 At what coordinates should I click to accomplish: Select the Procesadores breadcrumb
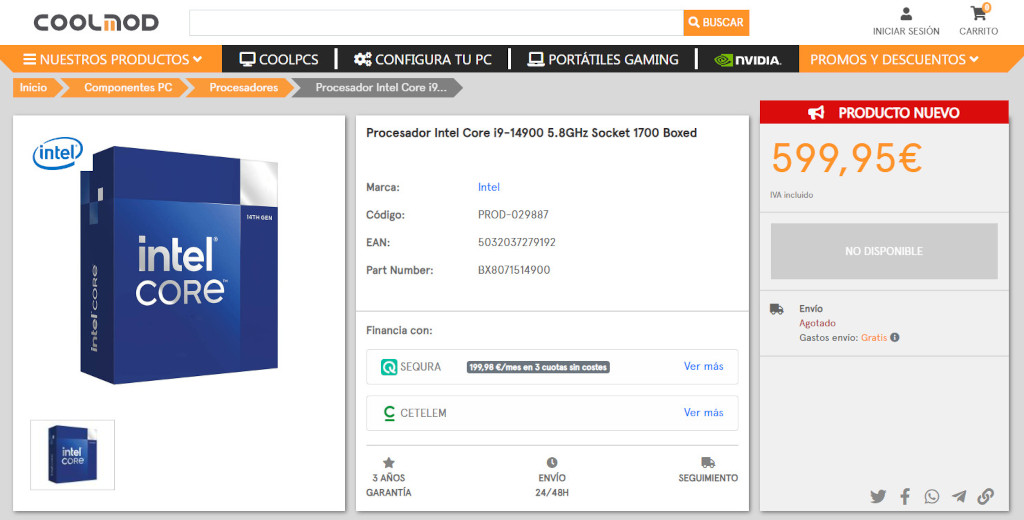tap(243, 88)
